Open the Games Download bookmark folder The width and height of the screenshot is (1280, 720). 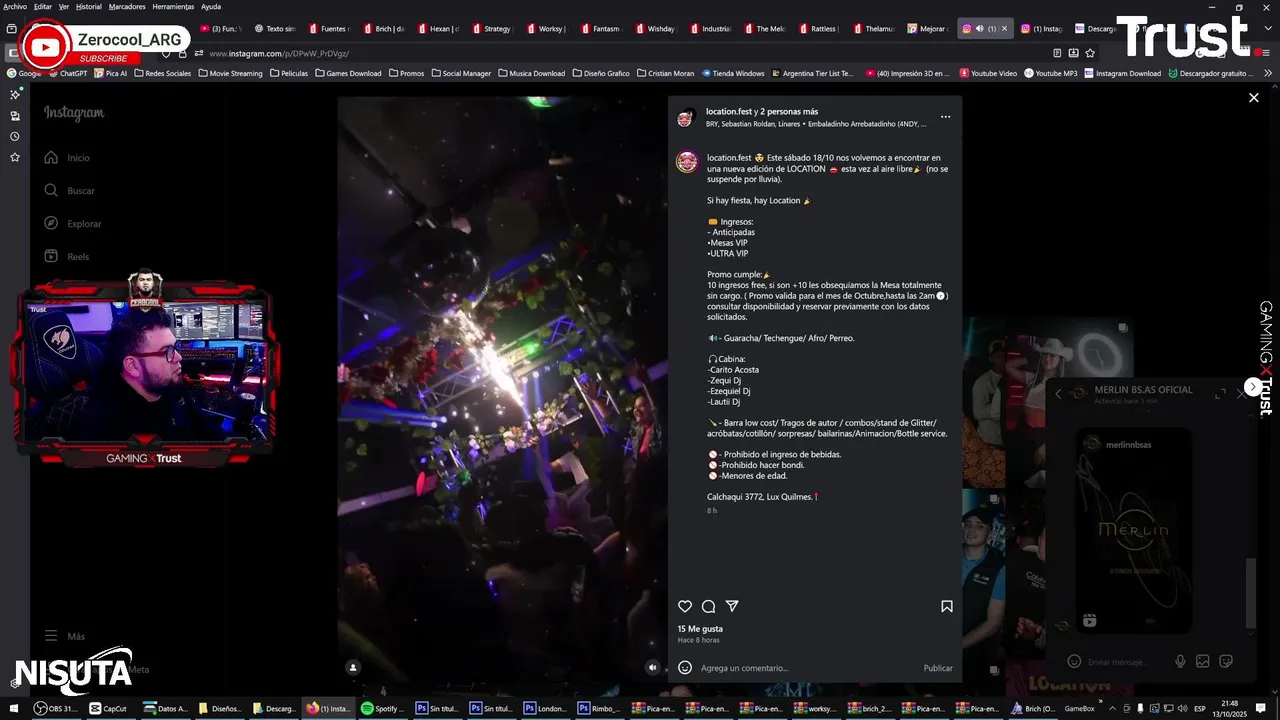tap(348, 73)
